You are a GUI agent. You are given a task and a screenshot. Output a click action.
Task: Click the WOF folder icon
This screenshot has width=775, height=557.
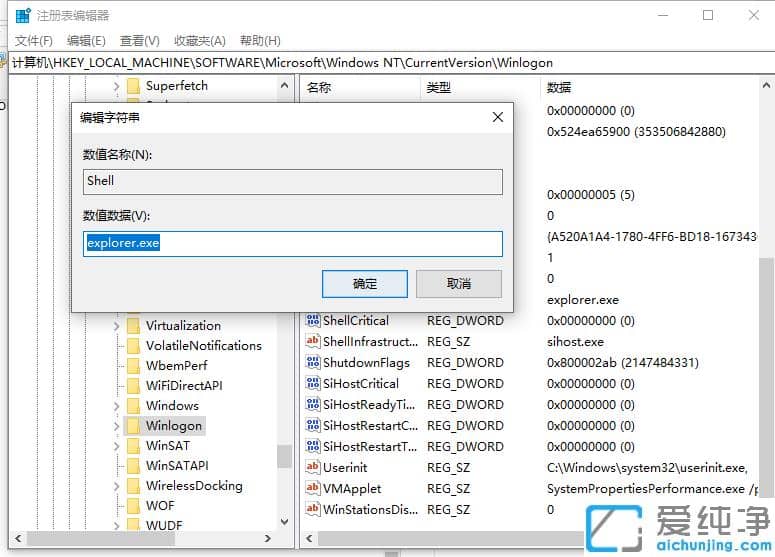point(133,506)
